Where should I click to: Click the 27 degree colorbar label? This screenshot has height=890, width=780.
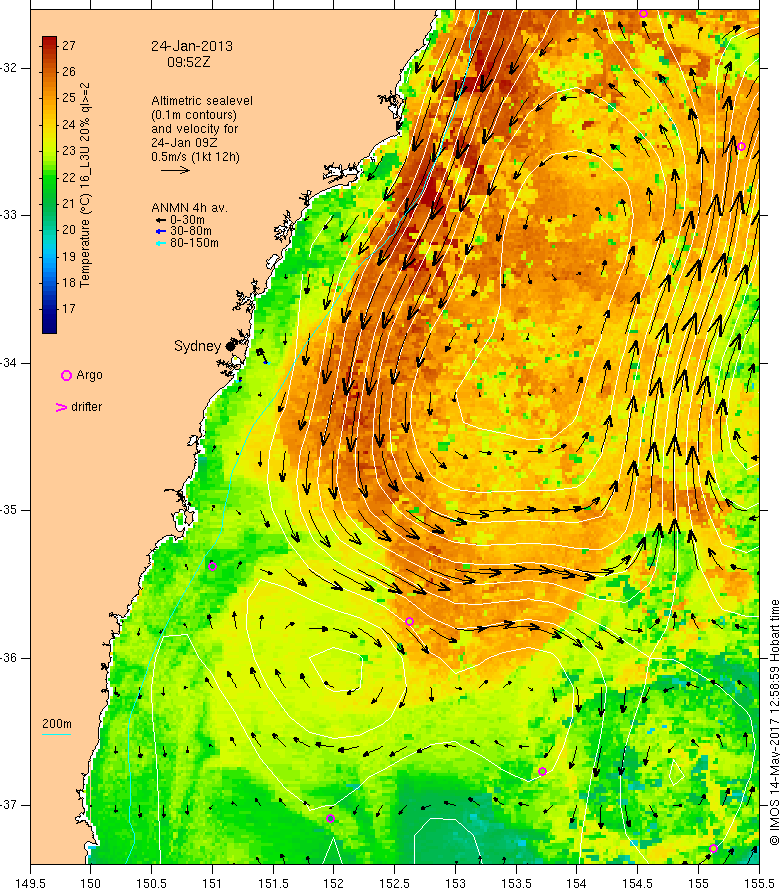69,45
